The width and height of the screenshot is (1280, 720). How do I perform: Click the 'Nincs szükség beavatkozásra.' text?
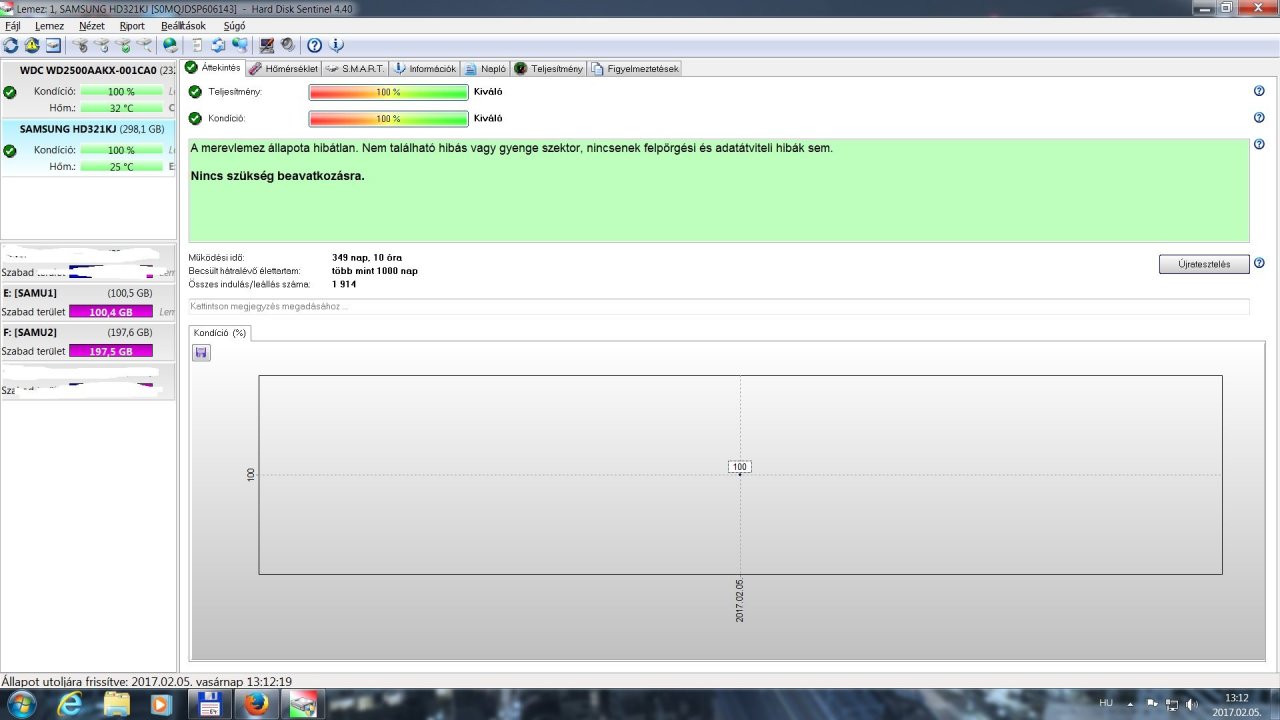[x=278, y=176]
